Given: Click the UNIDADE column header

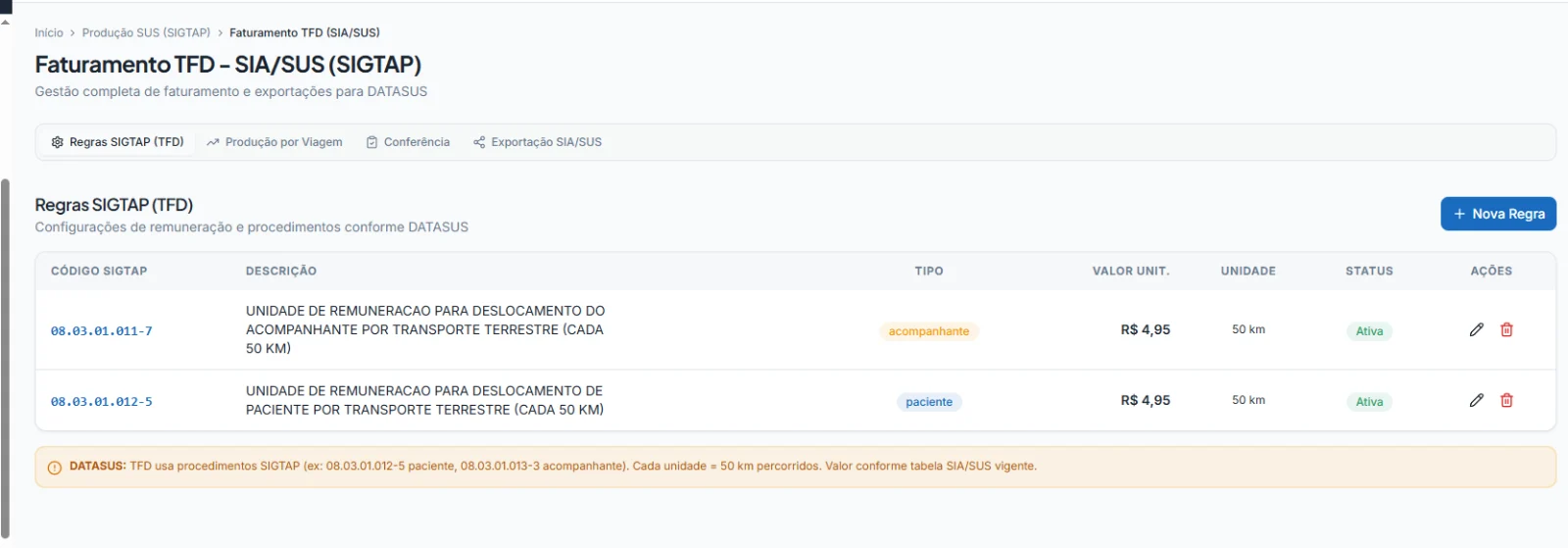Looking at the screenshot, I should [x=1249, y=271].
